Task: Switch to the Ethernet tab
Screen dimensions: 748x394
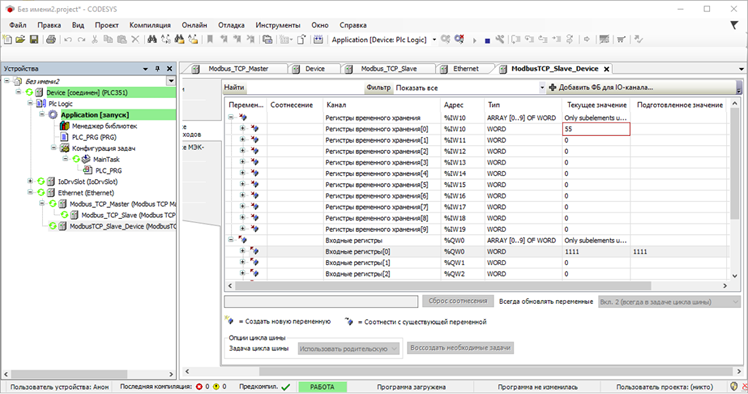Action: coord(466,69)
